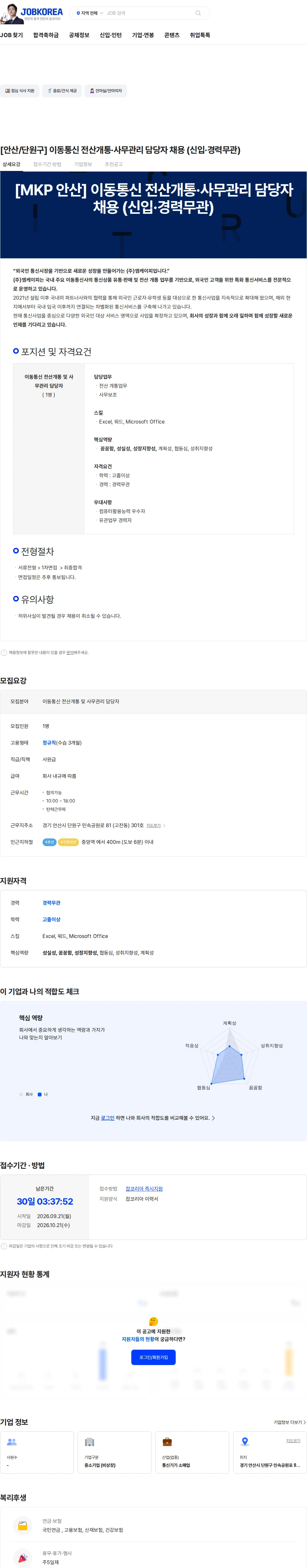Click the 고졸이상 education text
The height and width of the screenshot is (1568, 307).
click(52, 919)
